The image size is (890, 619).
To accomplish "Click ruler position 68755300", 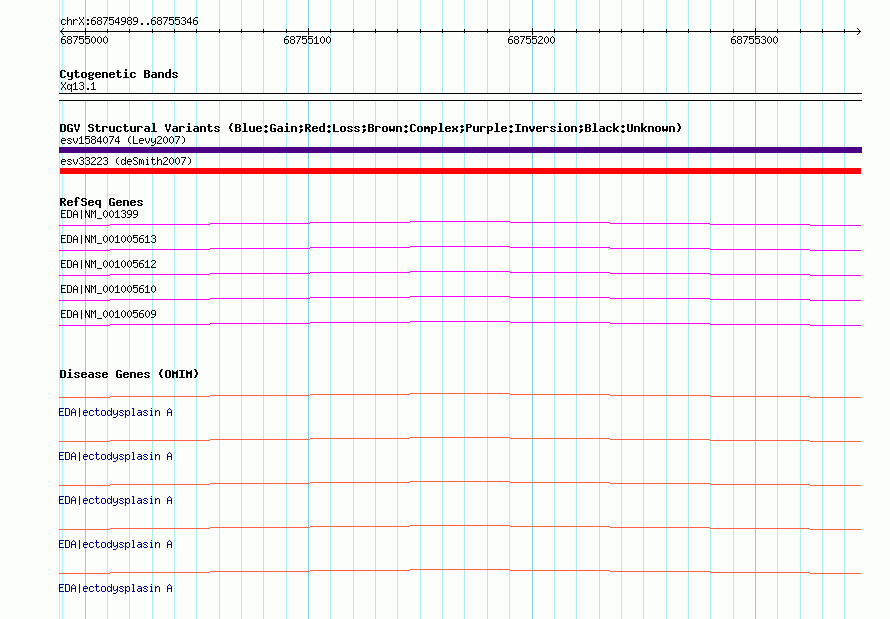I will pos(754,40).
